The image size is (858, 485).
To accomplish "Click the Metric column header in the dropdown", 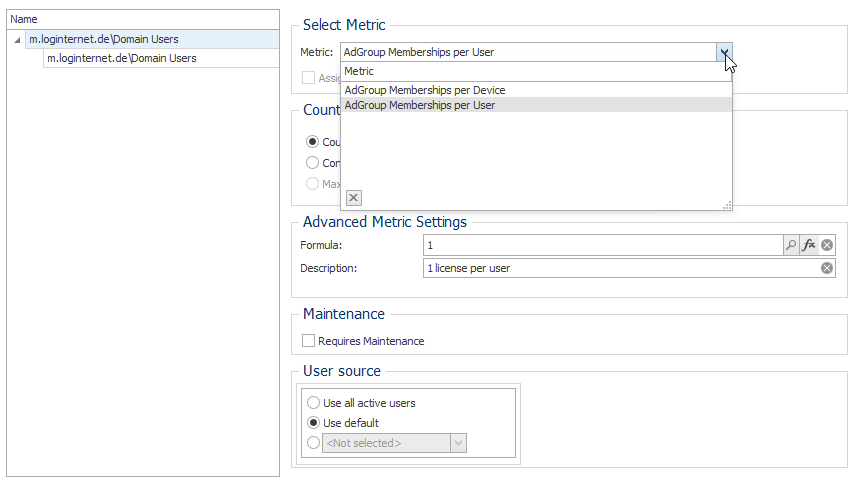I will click(536, 71).
